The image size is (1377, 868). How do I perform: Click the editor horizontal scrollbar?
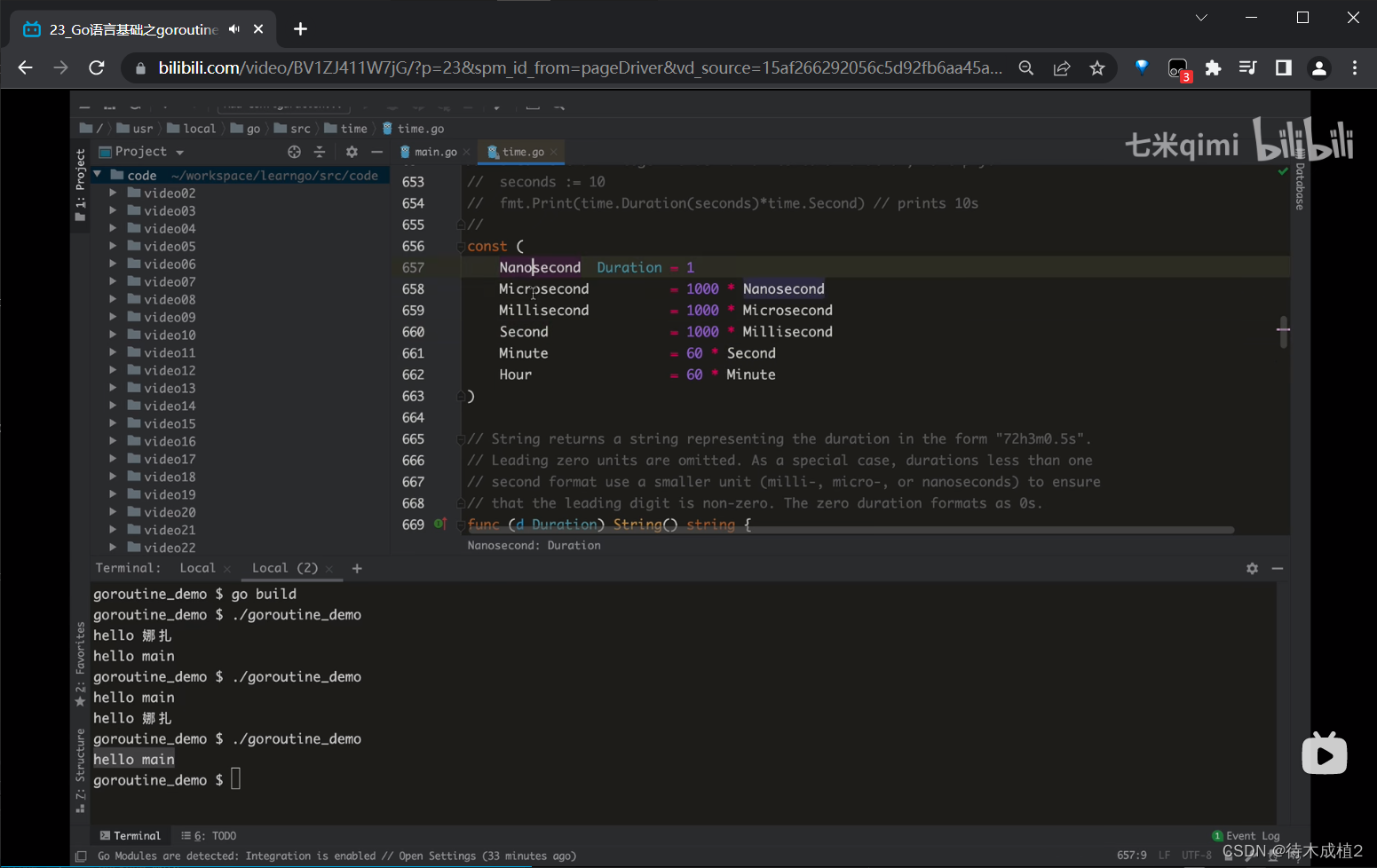(851, 530)
